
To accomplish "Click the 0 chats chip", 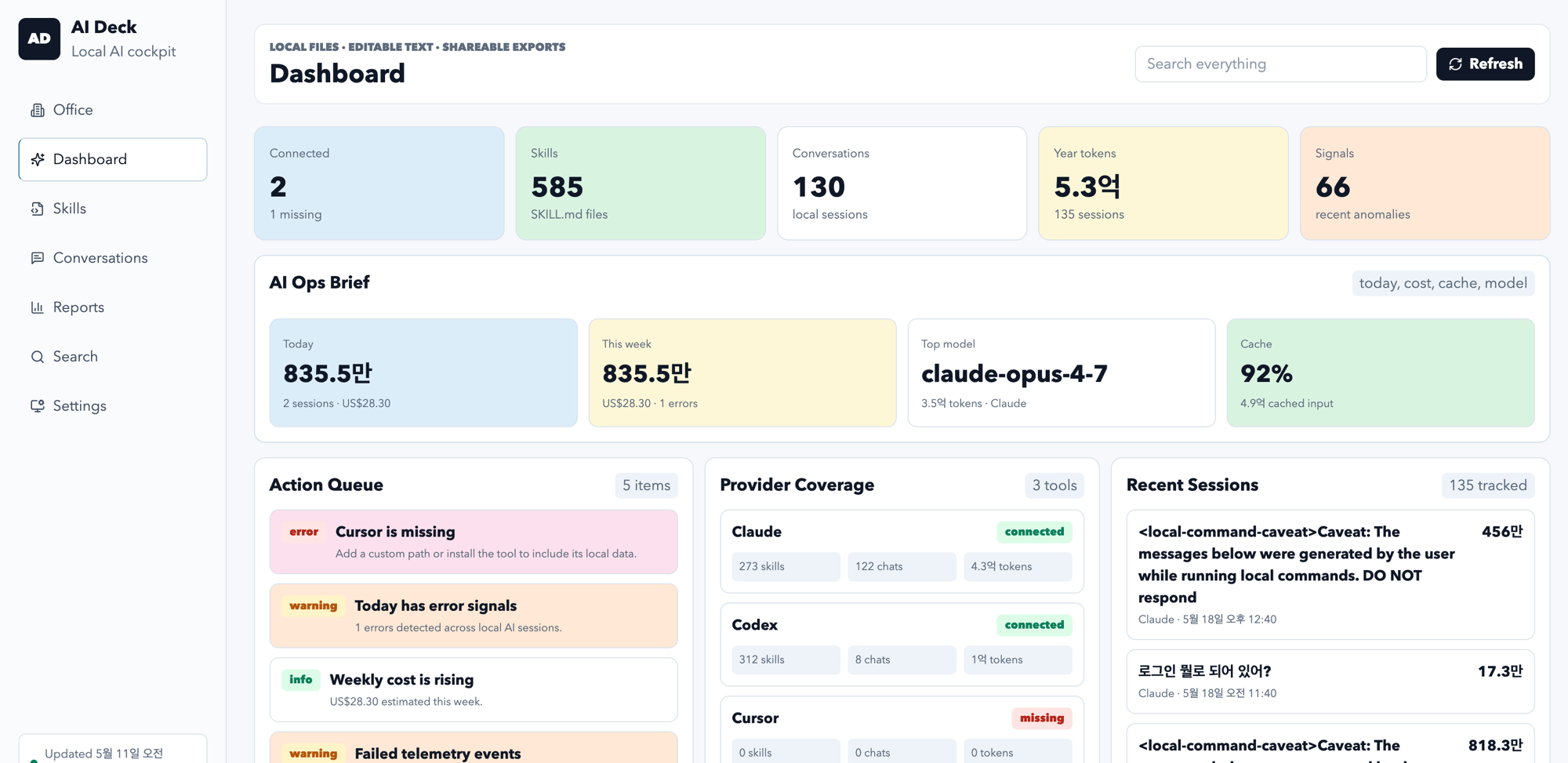I will tap(902, 751).
